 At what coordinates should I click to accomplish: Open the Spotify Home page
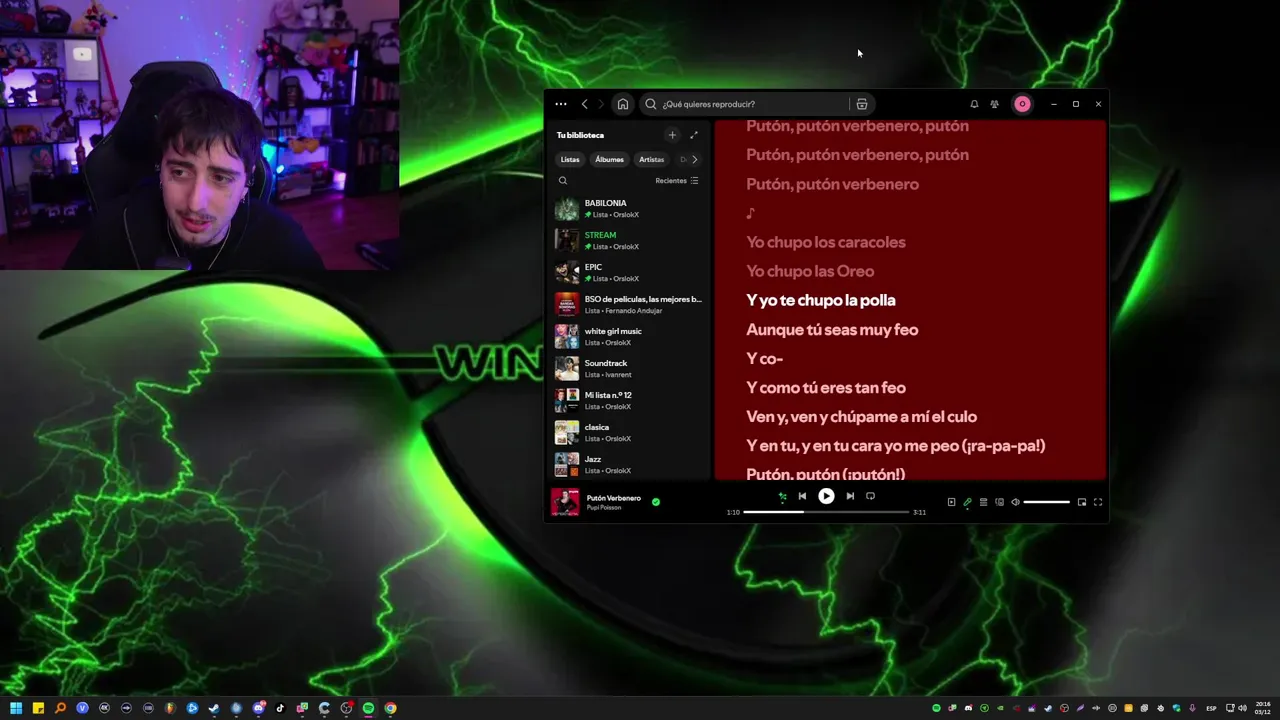tap(623, 104)
